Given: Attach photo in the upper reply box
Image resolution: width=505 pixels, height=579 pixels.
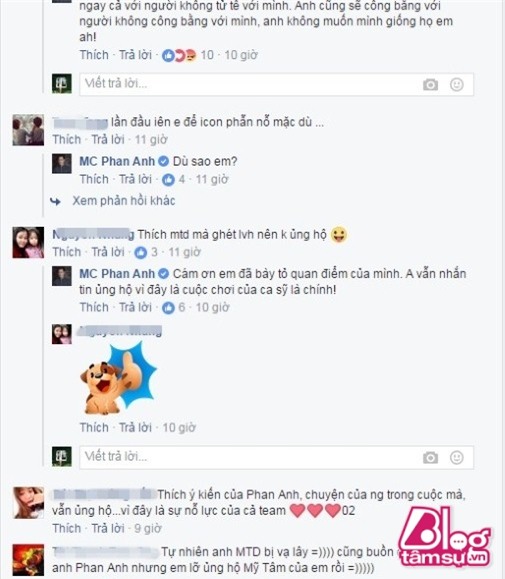Looking at the screenshot, I should coord(430,85).
